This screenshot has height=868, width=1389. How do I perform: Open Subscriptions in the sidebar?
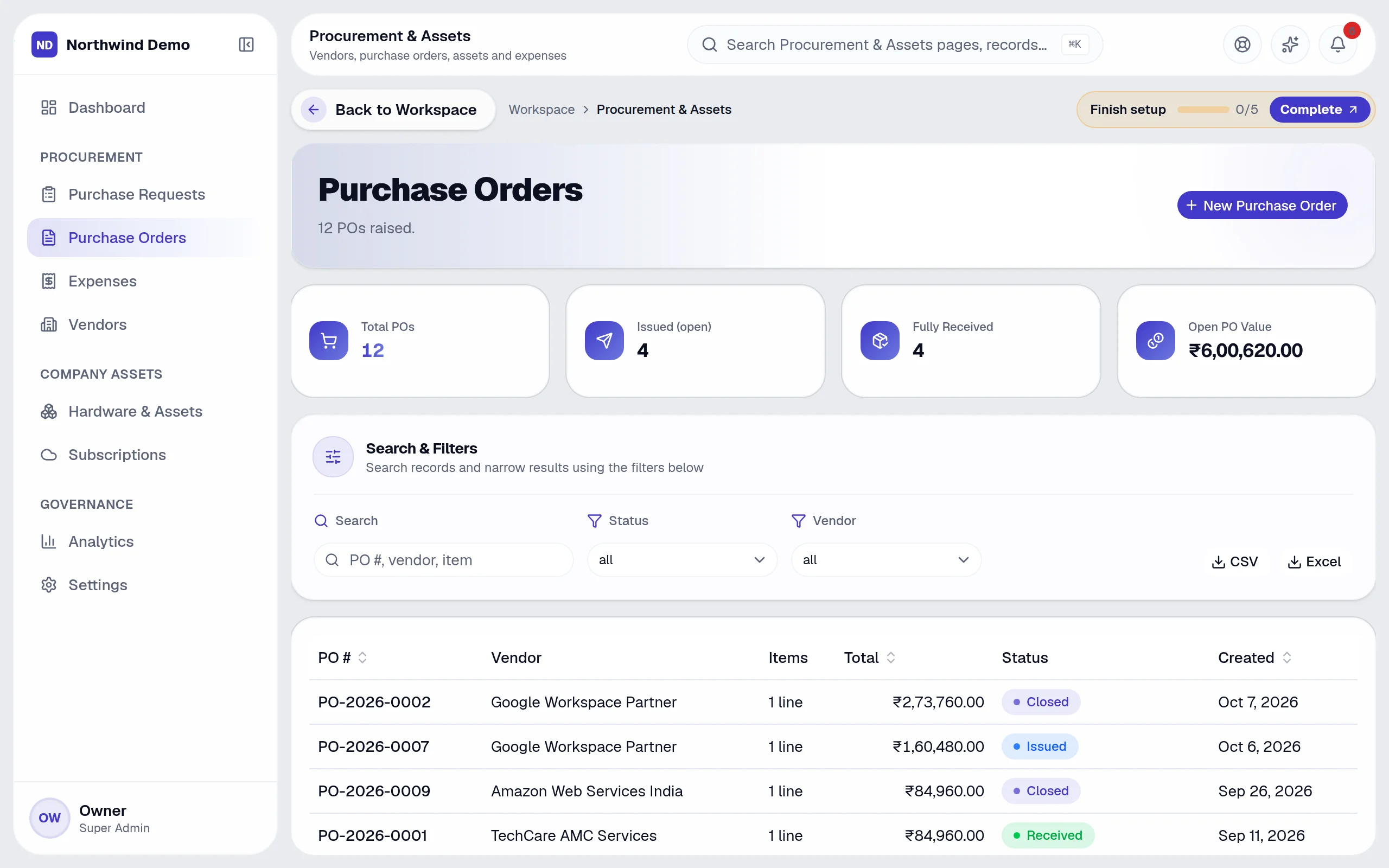coord(146,455)
